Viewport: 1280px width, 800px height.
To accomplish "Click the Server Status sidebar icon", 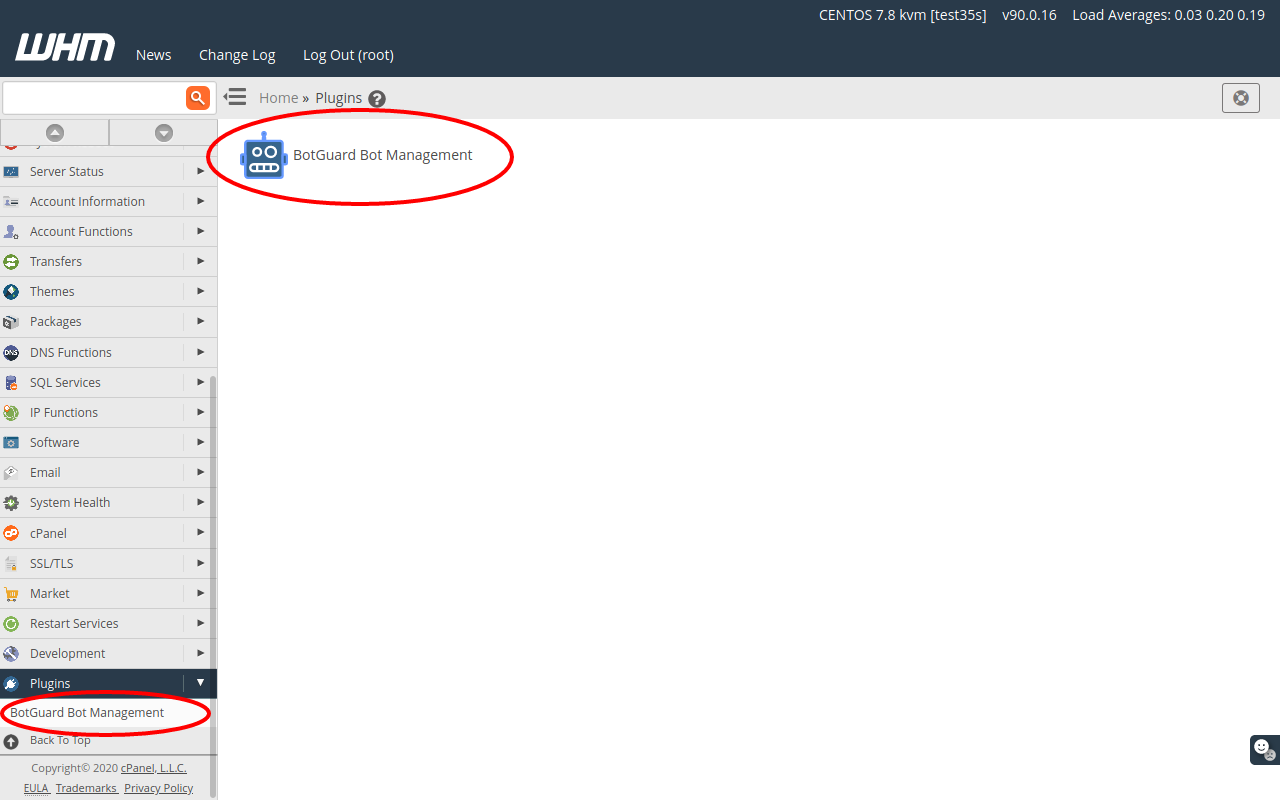I will pyautogui.click(x=11, y=172).
